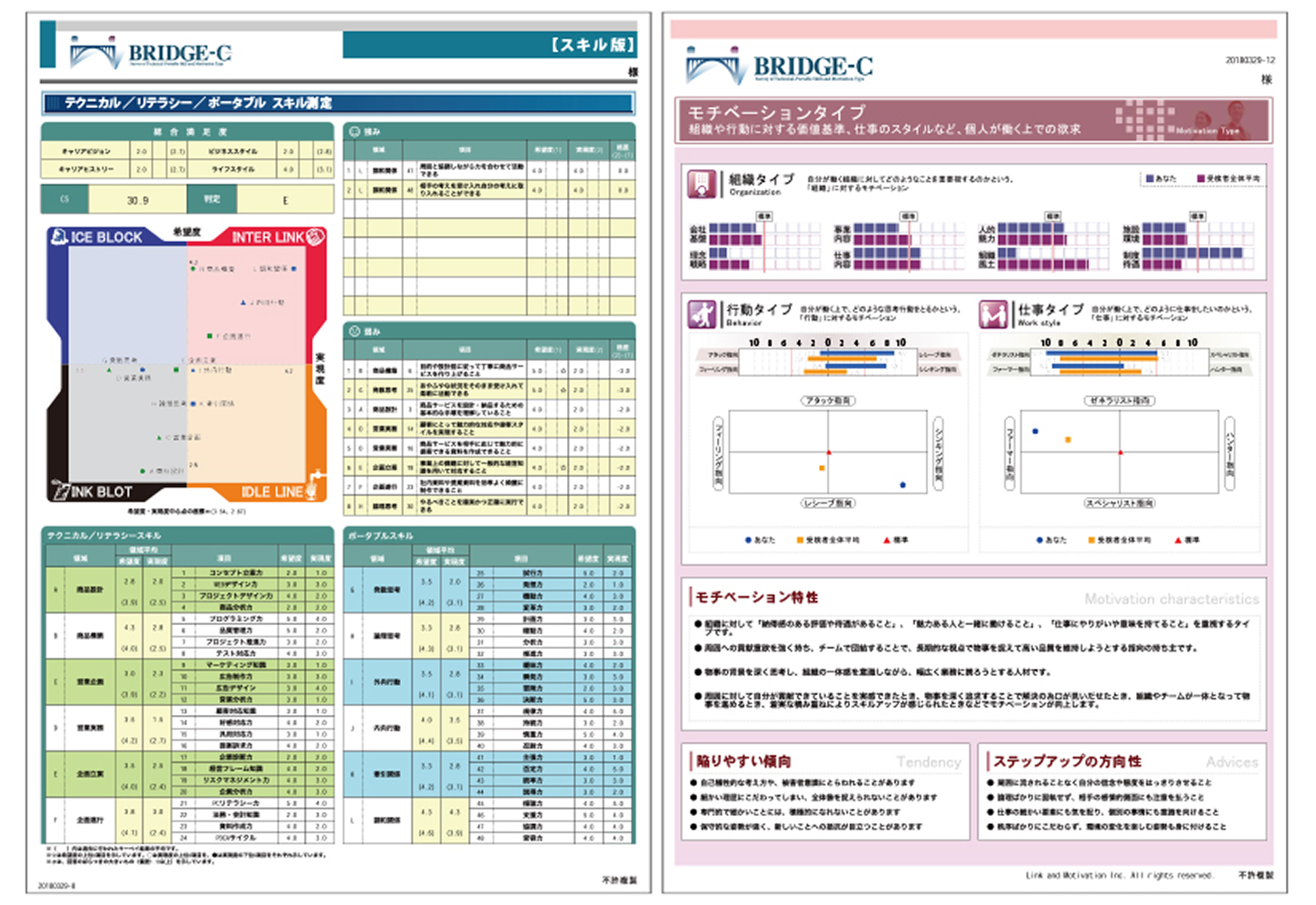The height and width of the screenshot is (905, 1316).
Task: Click the モチベーション特性 section heading
Action: [756, 597]
